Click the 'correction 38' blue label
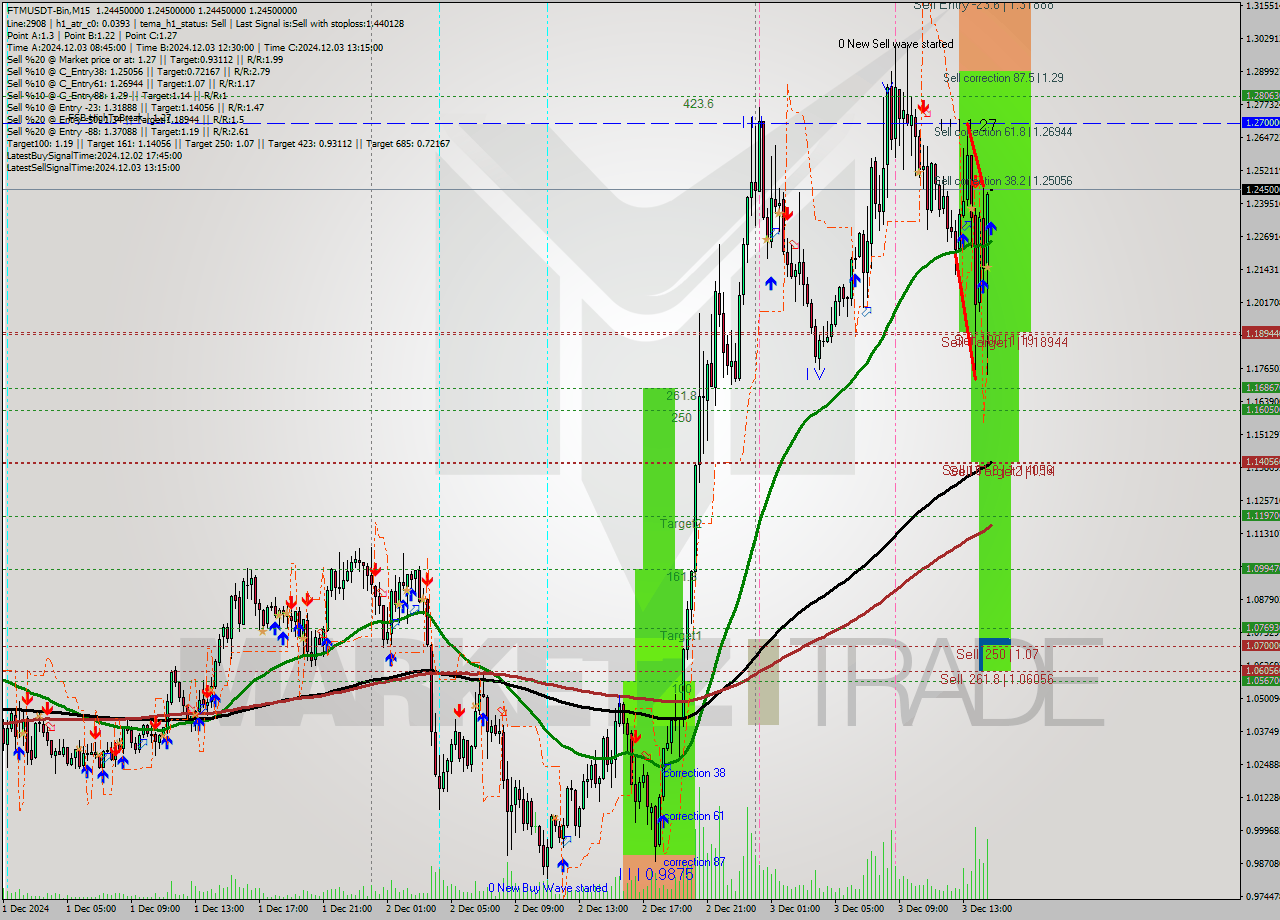 (694, 773)
